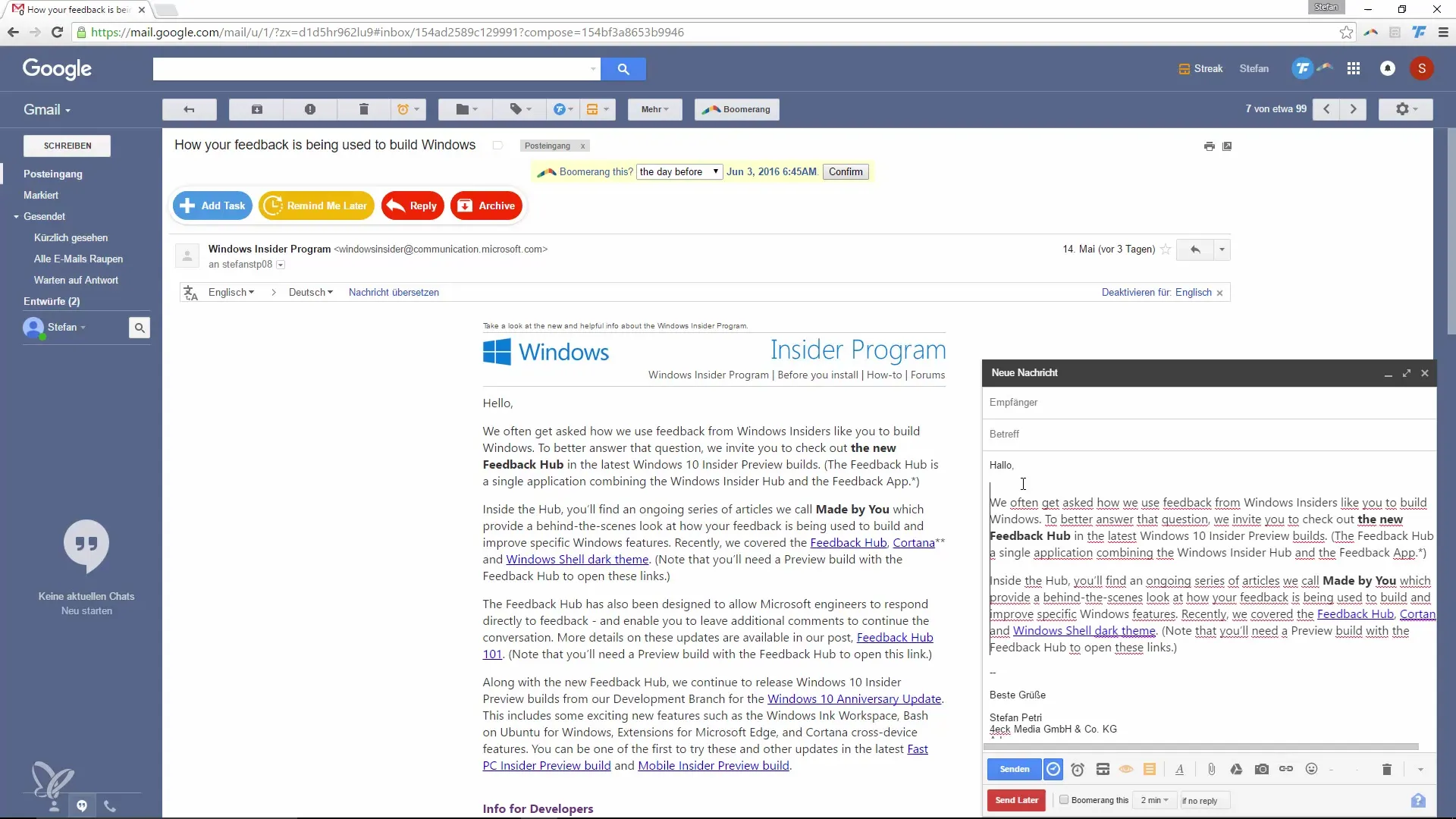
Task: Insert photo with camera icon
Action: pyautogui.click(x=1262, y=769)
